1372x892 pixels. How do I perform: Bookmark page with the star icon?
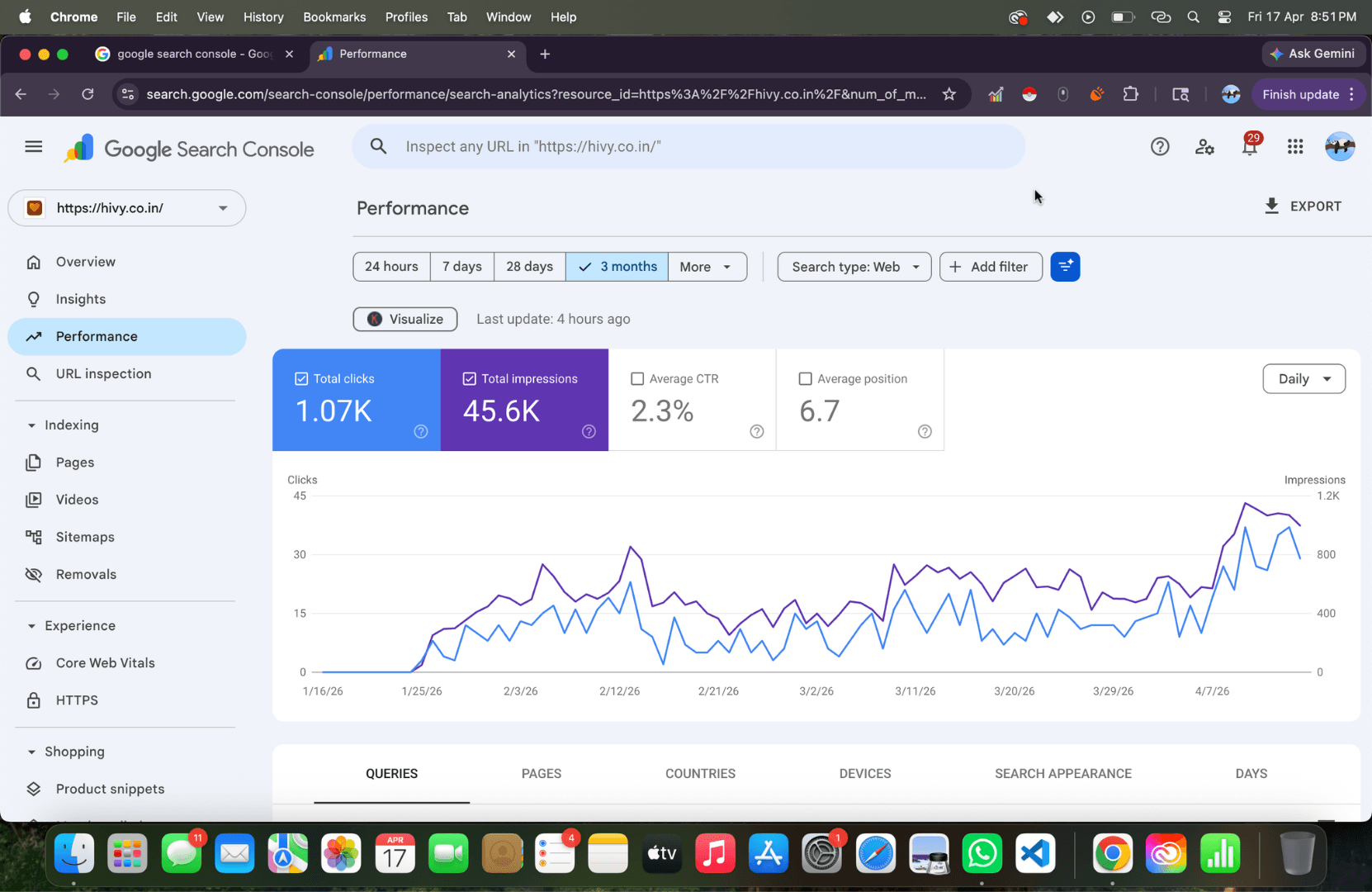coord(949,94)
